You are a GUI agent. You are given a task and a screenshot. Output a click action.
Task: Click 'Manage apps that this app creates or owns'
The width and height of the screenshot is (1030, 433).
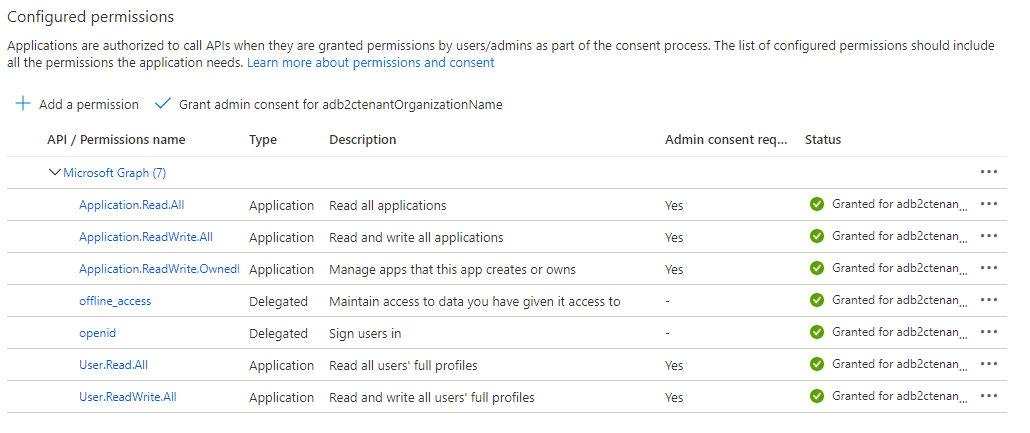point(453,269)
